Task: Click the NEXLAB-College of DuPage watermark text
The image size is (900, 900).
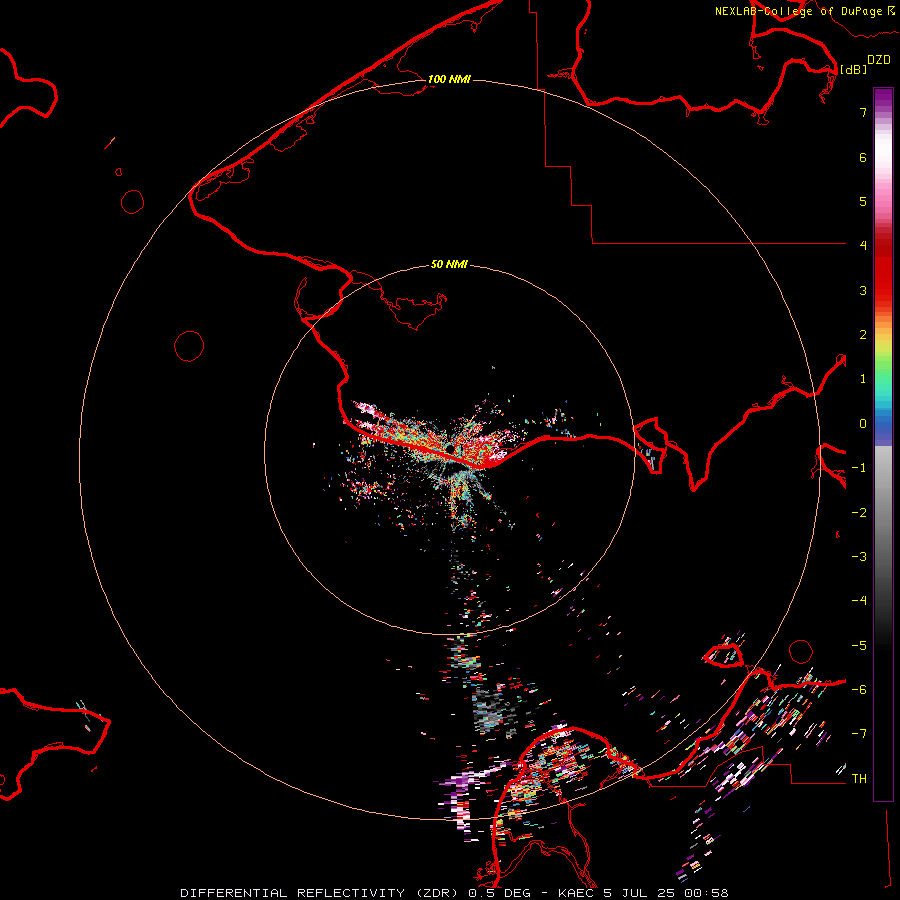Action: click(x=805, y=11)
